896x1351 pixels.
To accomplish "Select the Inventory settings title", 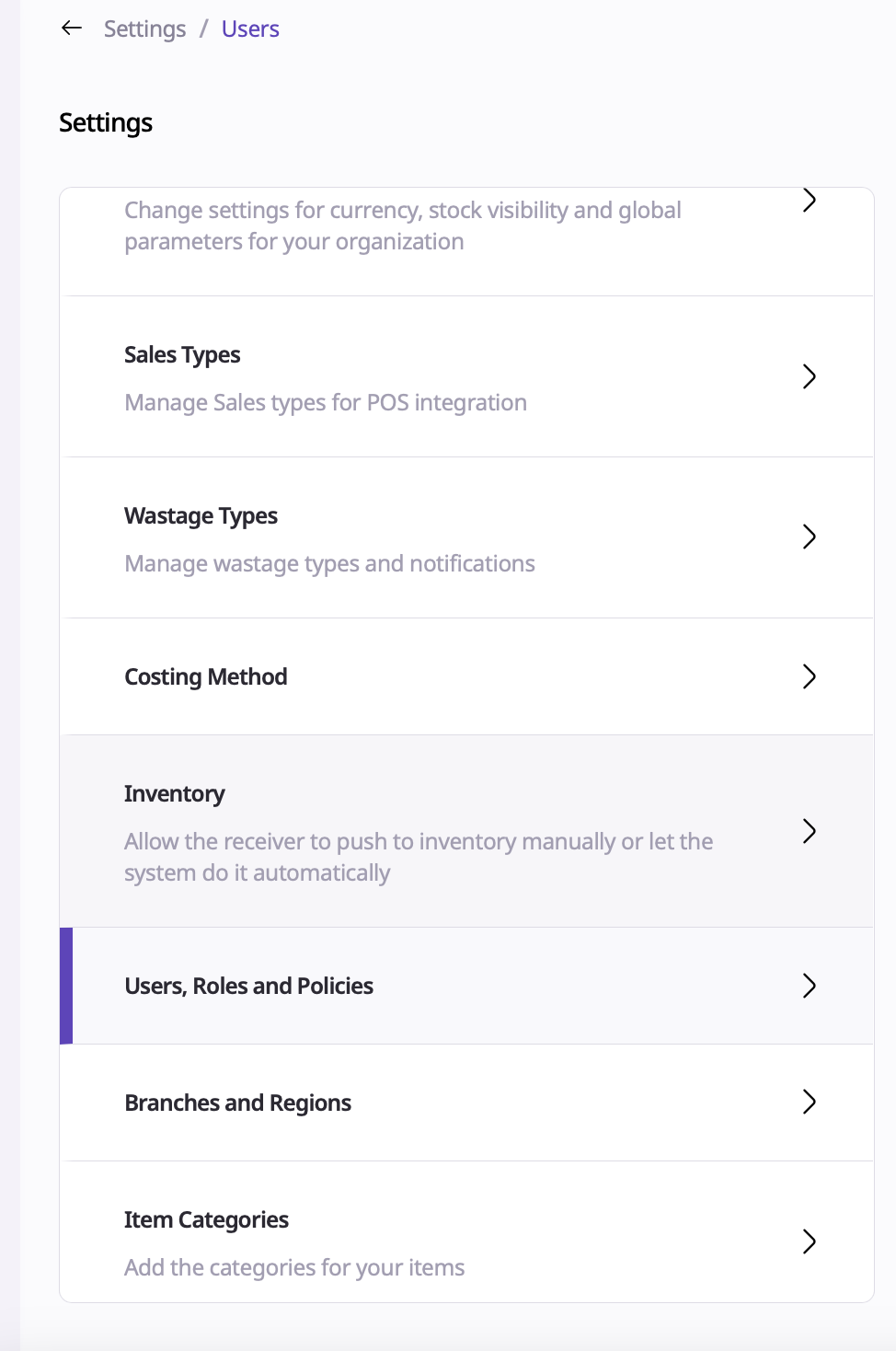I will tap(175, 794).
